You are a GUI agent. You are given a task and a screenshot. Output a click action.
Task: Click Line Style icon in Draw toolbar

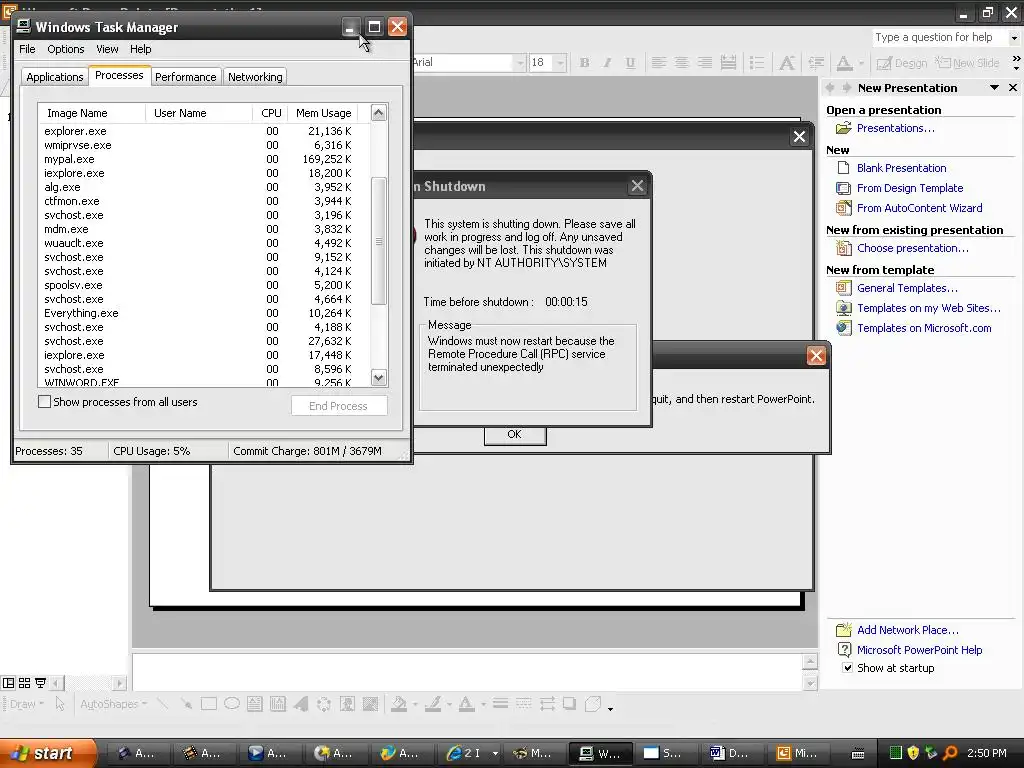pos(500,703)
